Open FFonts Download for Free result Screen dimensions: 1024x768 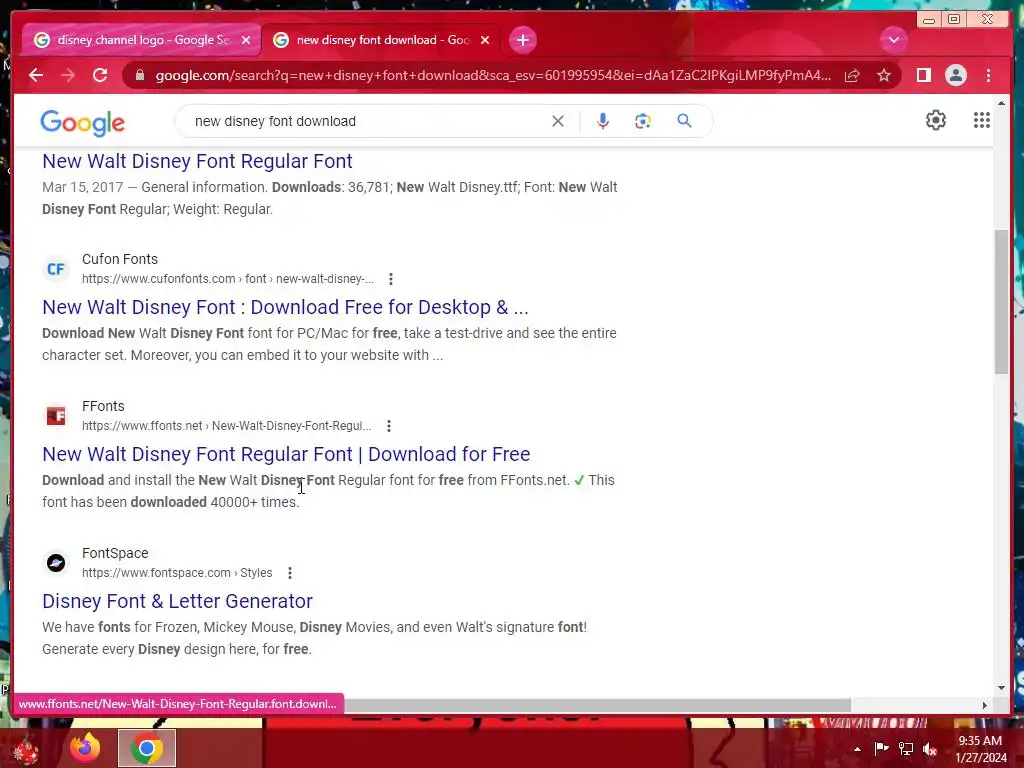(286, 455)
